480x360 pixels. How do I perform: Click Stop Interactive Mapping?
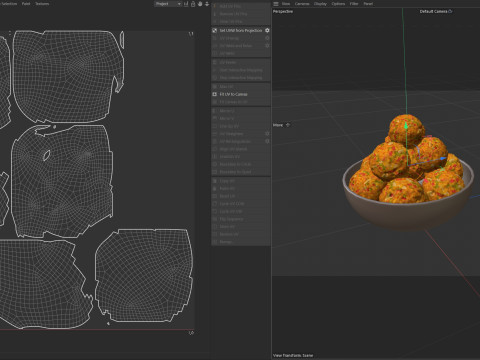[x=241, y=78]
